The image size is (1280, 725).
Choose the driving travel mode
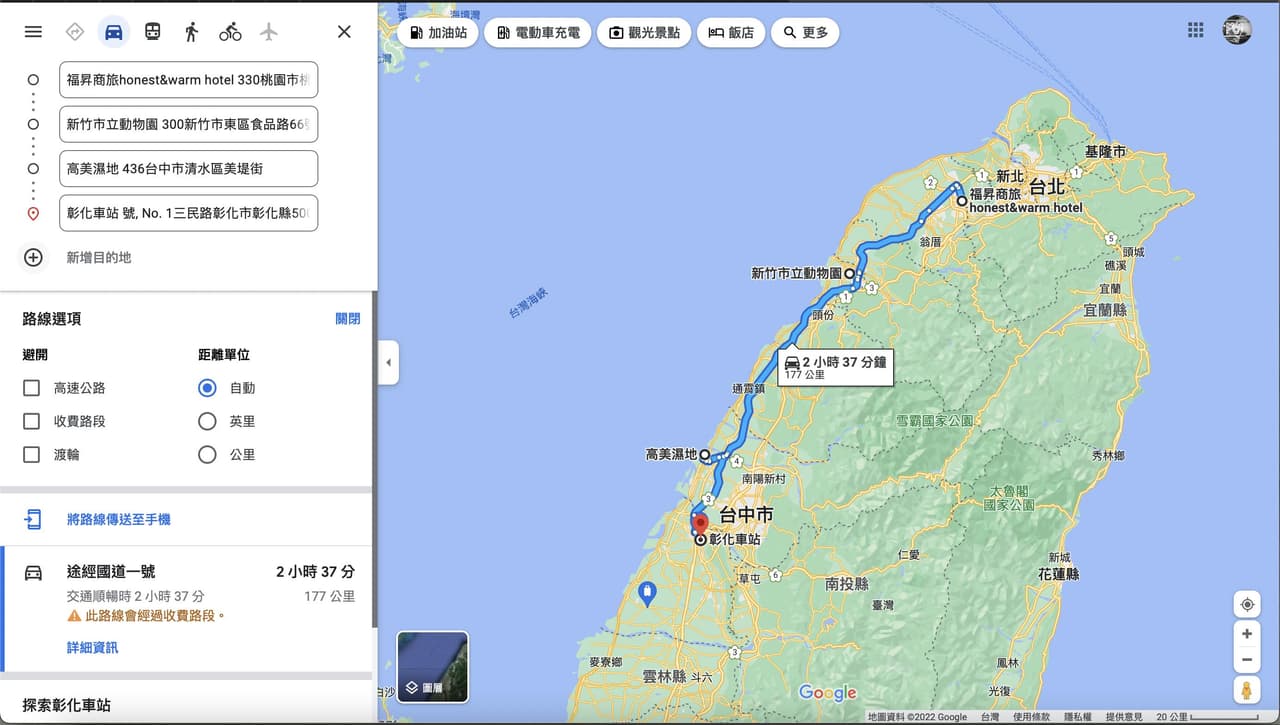114,32
